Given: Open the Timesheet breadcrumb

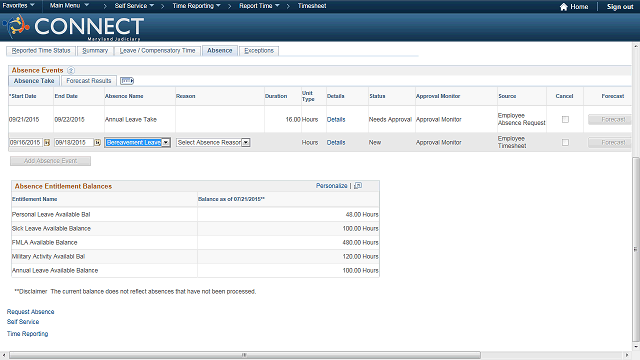Looking at the screenshot, I should point(312,6).
